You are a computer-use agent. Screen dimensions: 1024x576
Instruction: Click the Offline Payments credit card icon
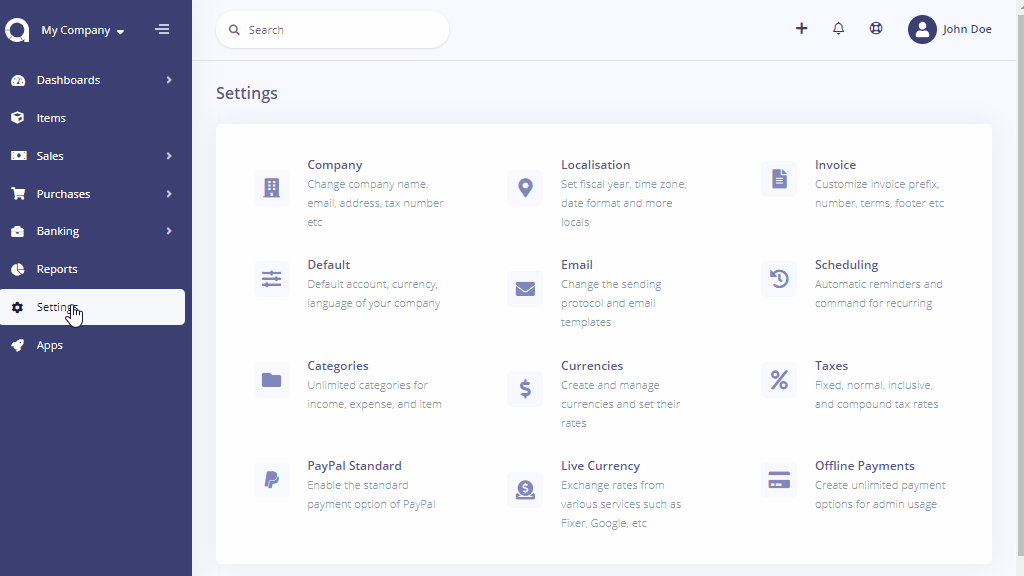pyautogui.click(x=779, y=480)
